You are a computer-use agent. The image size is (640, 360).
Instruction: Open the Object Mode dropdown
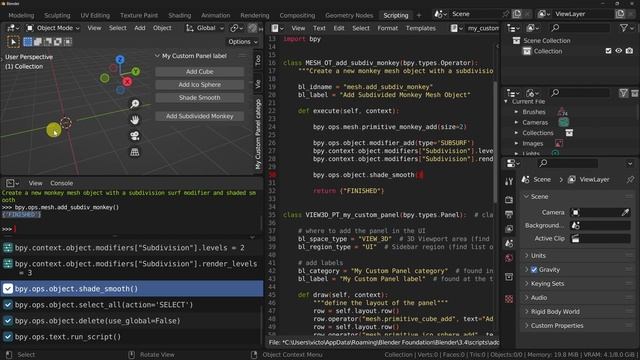coord(53,28)
